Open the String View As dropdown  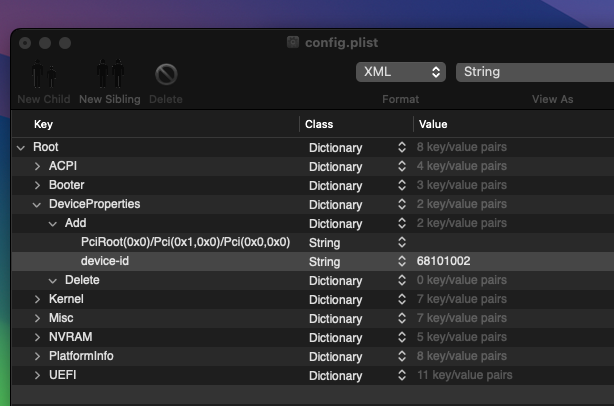click(535, 72)
